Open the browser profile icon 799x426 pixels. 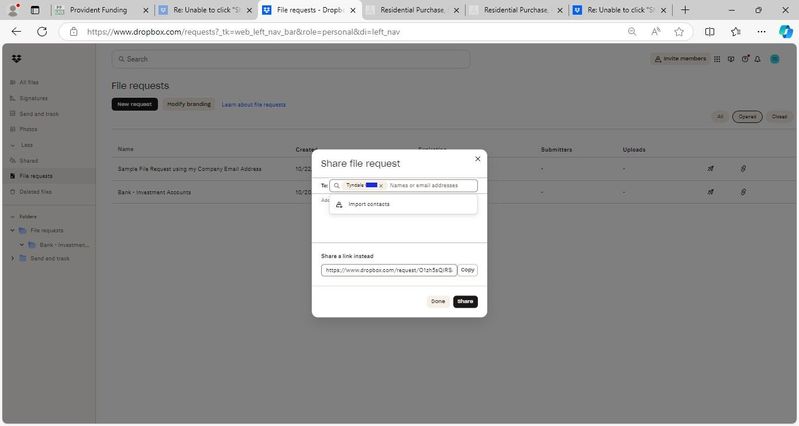click(x=13, y=10)
